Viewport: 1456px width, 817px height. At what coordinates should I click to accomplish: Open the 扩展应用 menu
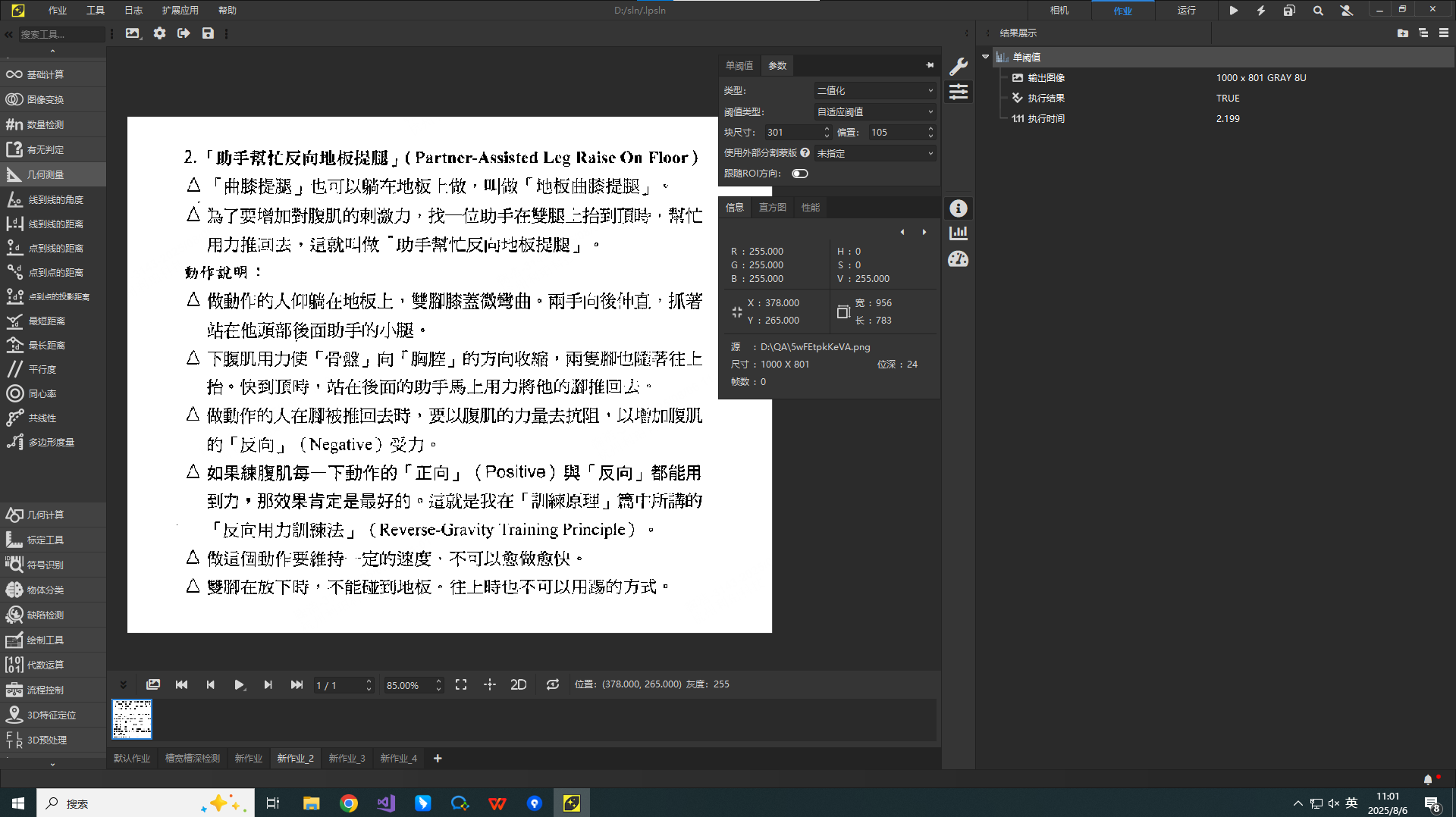180,11
